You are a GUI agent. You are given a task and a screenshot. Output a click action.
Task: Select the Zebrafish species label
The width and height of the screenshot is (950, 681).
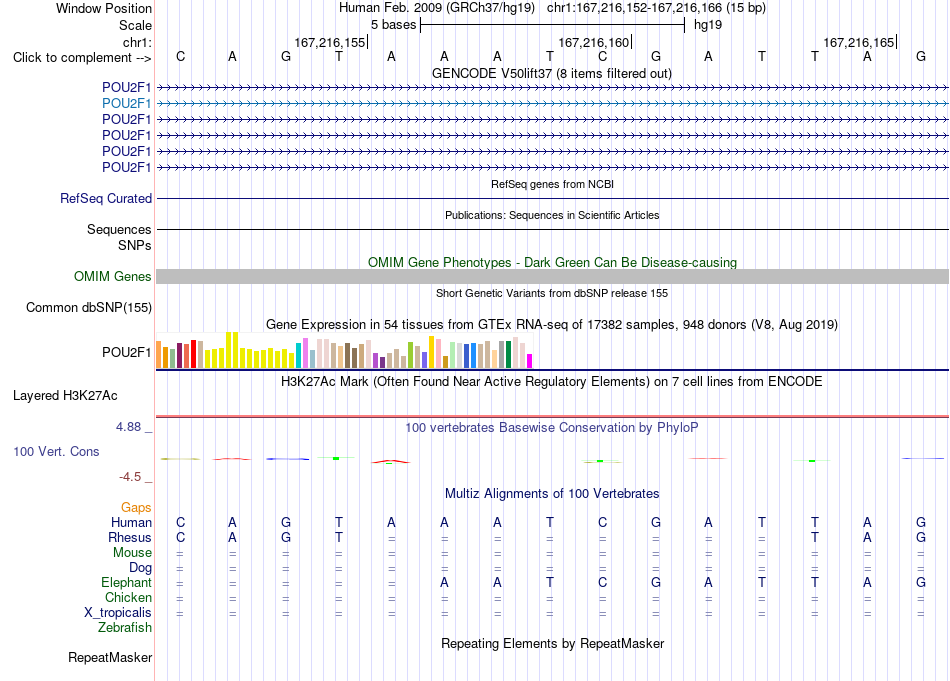pyautogui.click(x=125, y=628)
